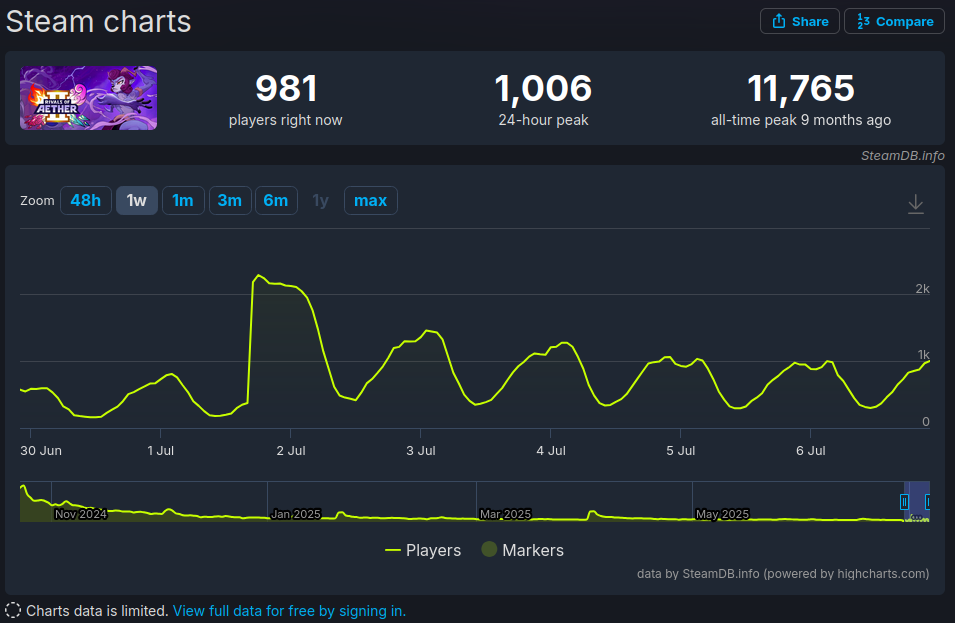This screenshot has width=955, height=623.
Task: Grab the left navigator range handle
Action: [904, 502]
